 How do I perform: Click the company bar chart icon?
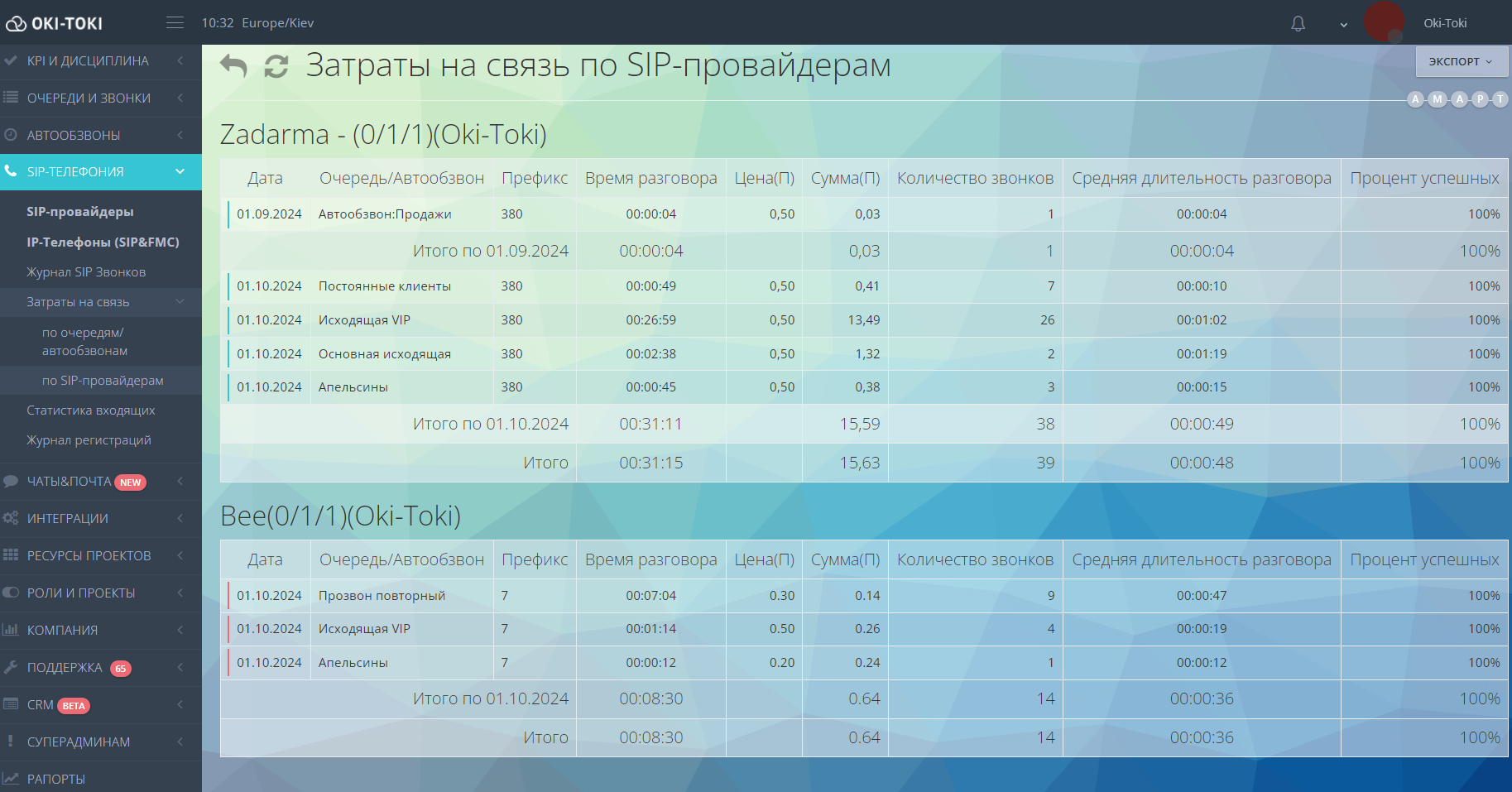click(x=11, y=630)
